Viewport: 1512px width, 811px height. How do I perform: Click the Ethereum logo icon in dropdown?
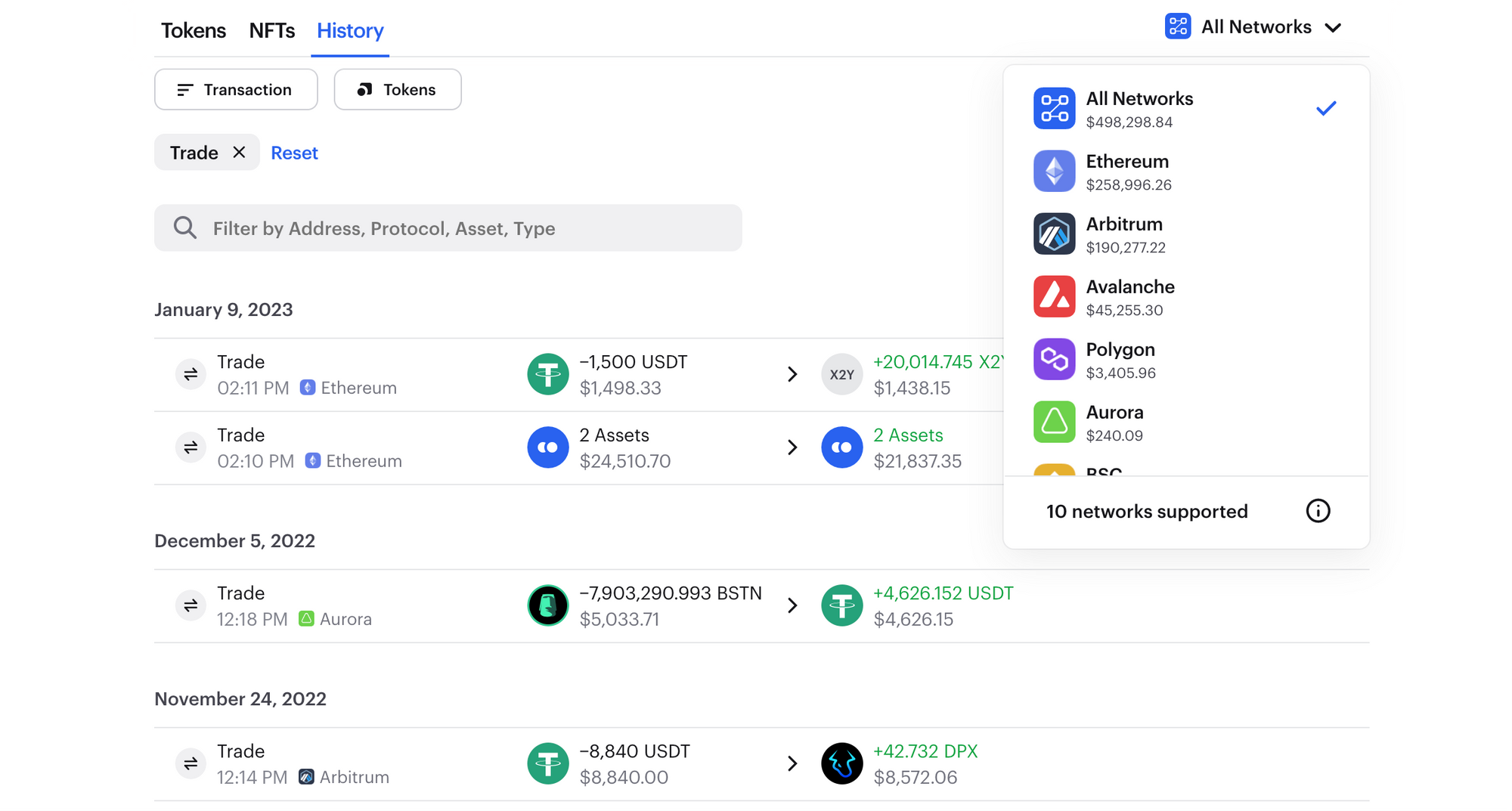point(1054,171)
